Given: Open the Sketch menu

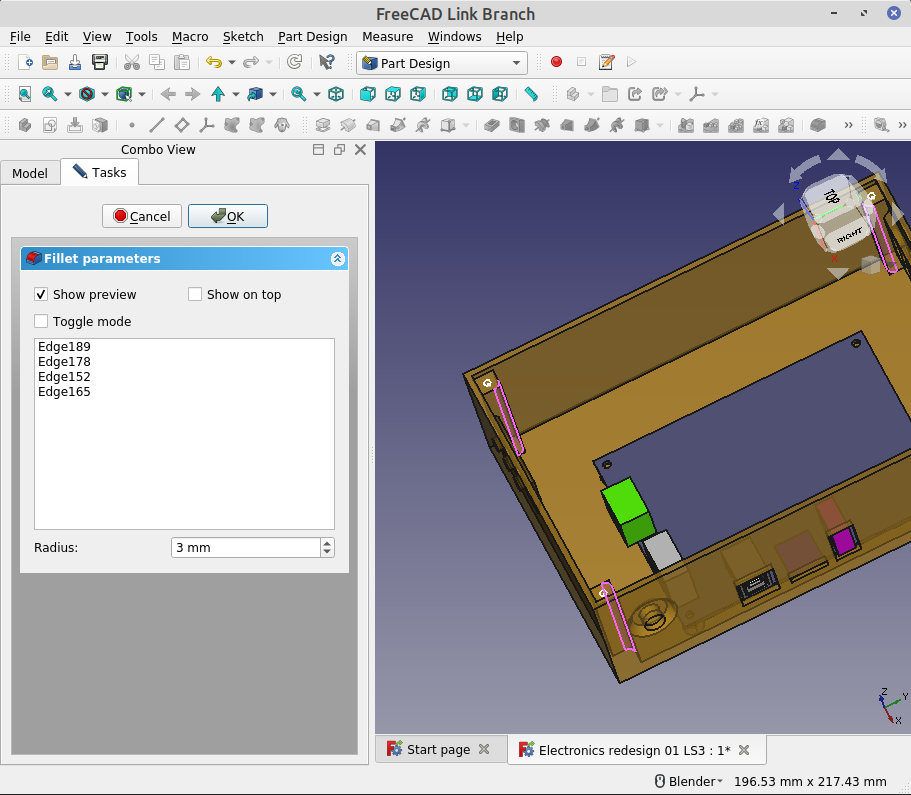Looking at the screenshot, I should (243, 37).
